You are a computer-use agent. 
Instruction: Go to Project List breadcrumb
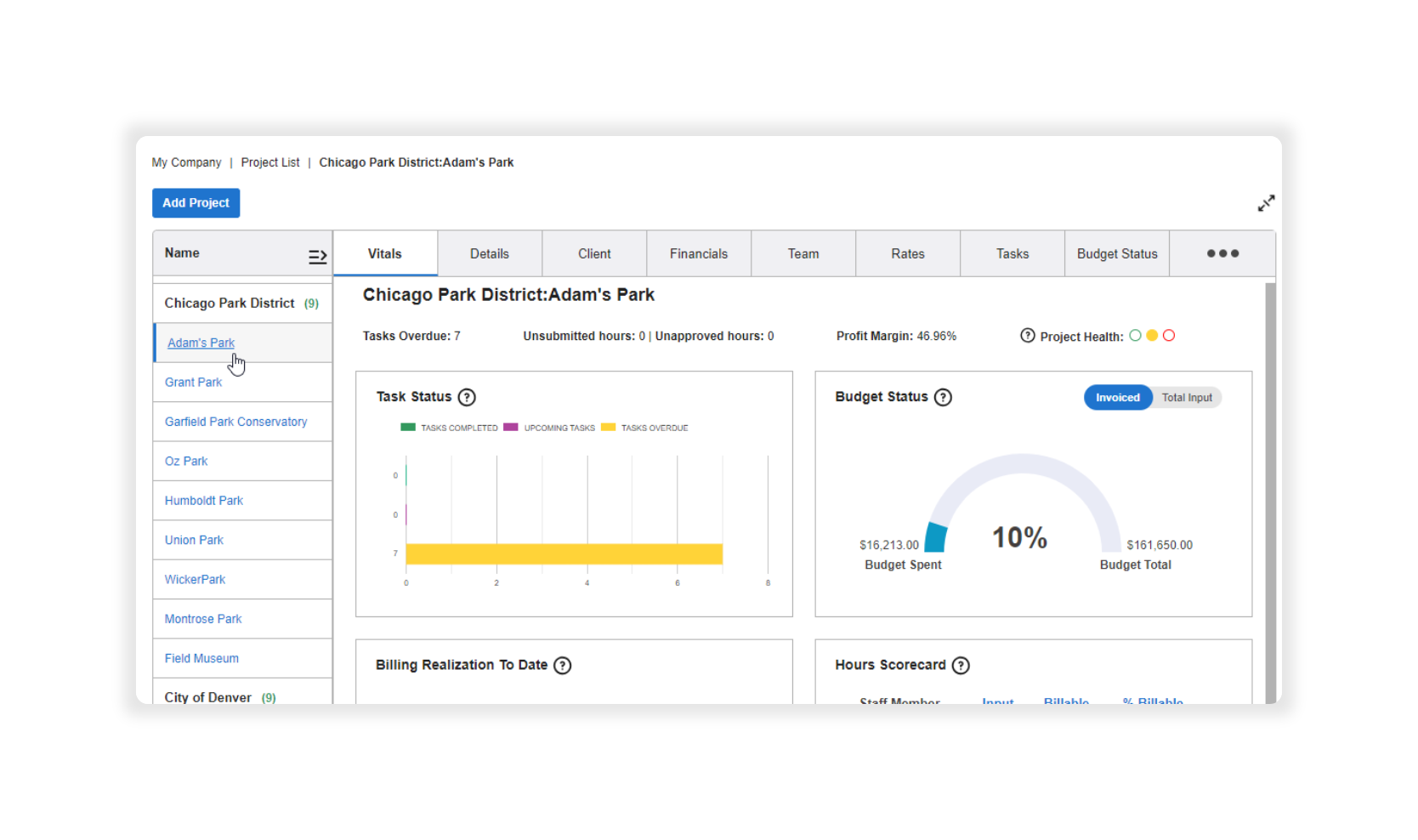tap(269, 162)
